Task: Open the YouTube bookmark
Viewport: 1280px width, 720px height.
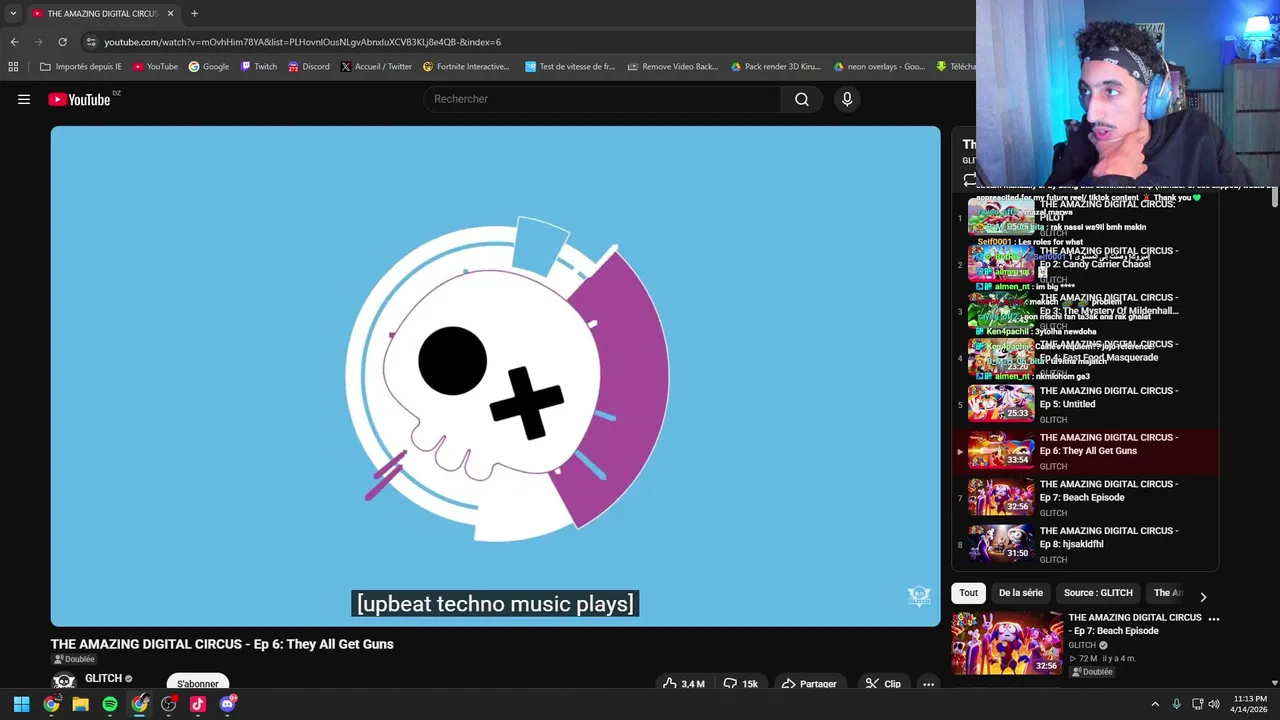Action: pyautogui.click(x=155, y=67)
